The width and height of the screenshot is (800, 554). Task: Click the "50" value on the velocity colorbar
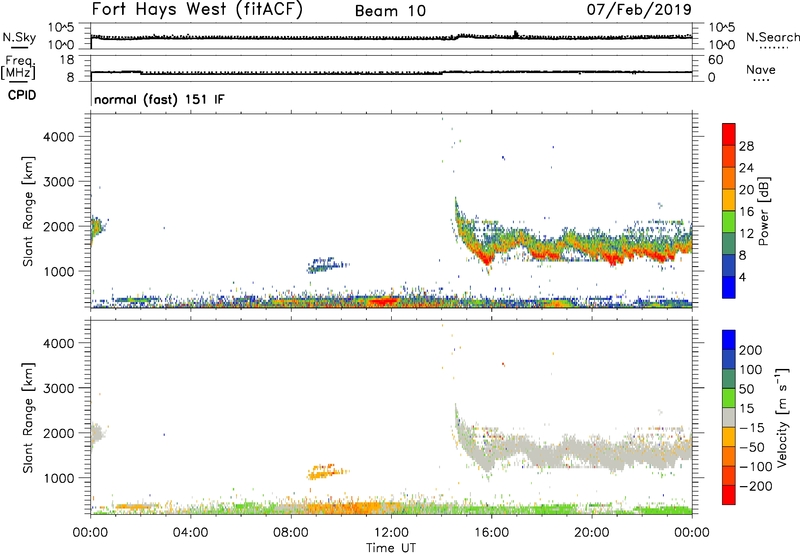(746, 389)
